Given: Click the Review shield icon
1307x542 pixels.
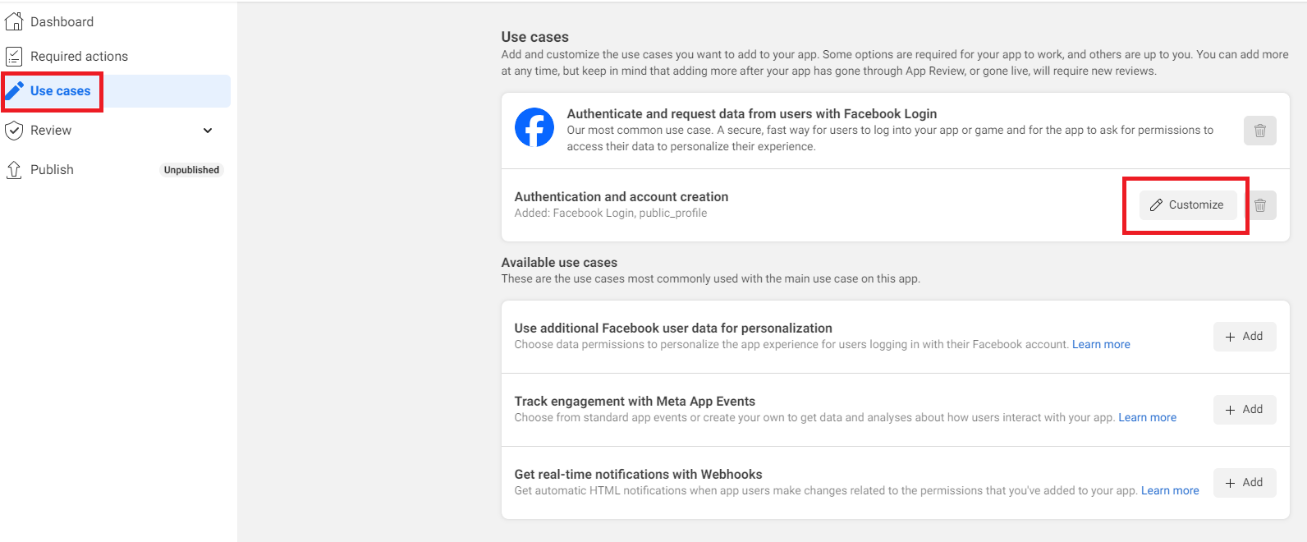Looking at the screenshot, I should (x=14, y=130).
